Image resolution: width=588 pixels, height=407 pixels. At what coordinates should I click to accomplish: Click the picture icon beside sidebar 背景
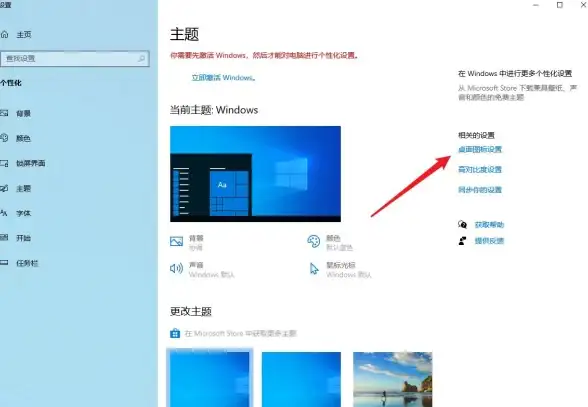tap(4, 113)
